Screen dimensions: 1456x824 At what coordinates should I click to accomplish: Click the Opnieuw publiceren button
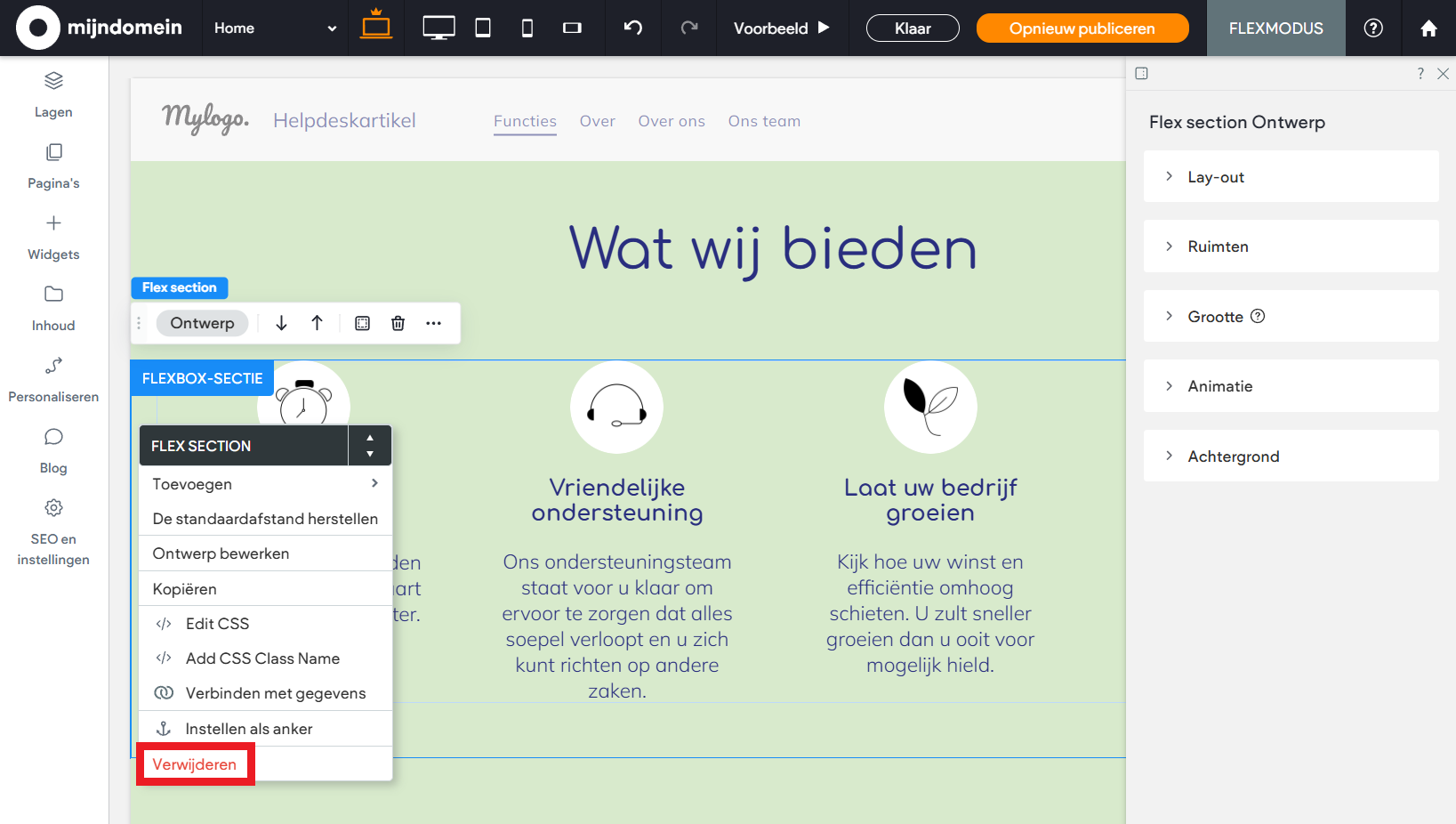click(1082, 28)
